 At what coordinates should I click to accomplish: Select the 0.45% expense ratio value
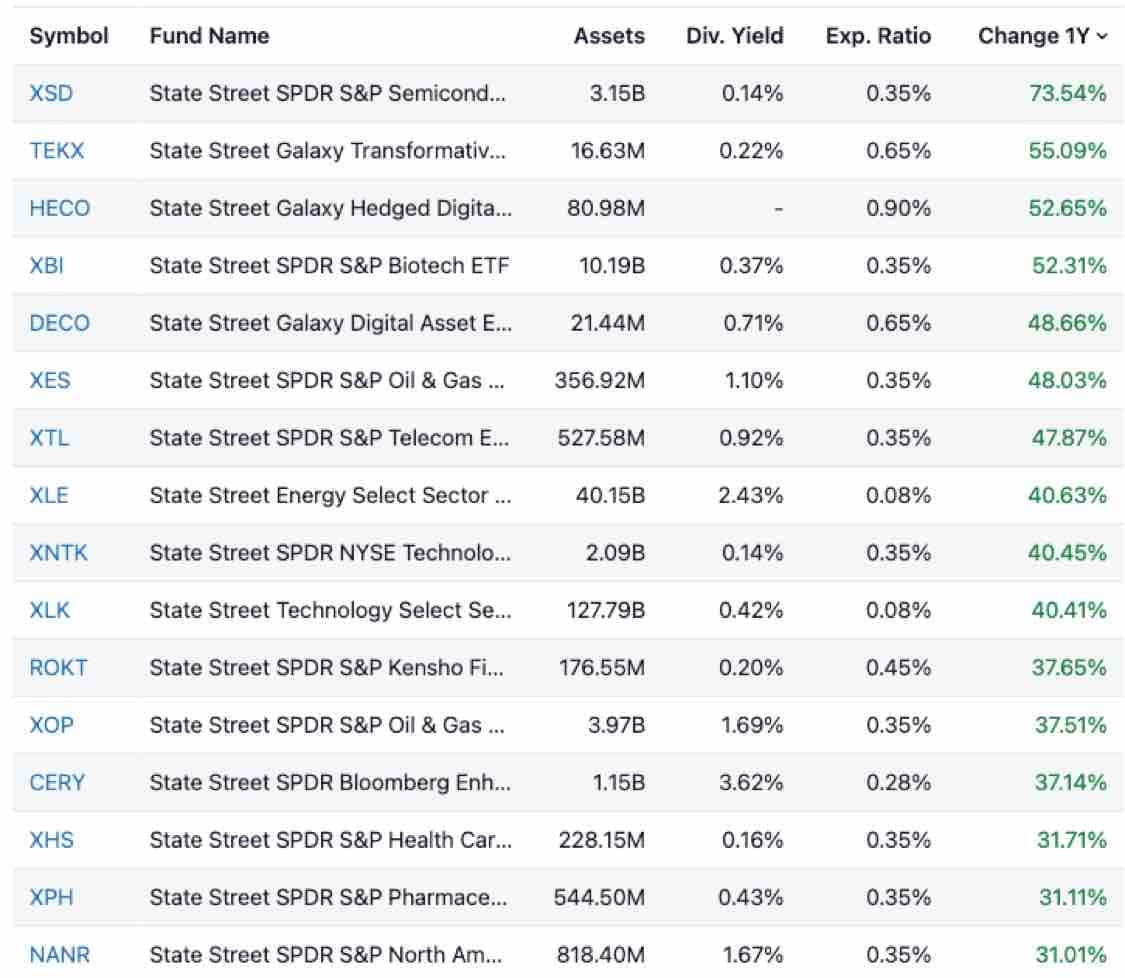pyautogui.click(x=898, y=667)
